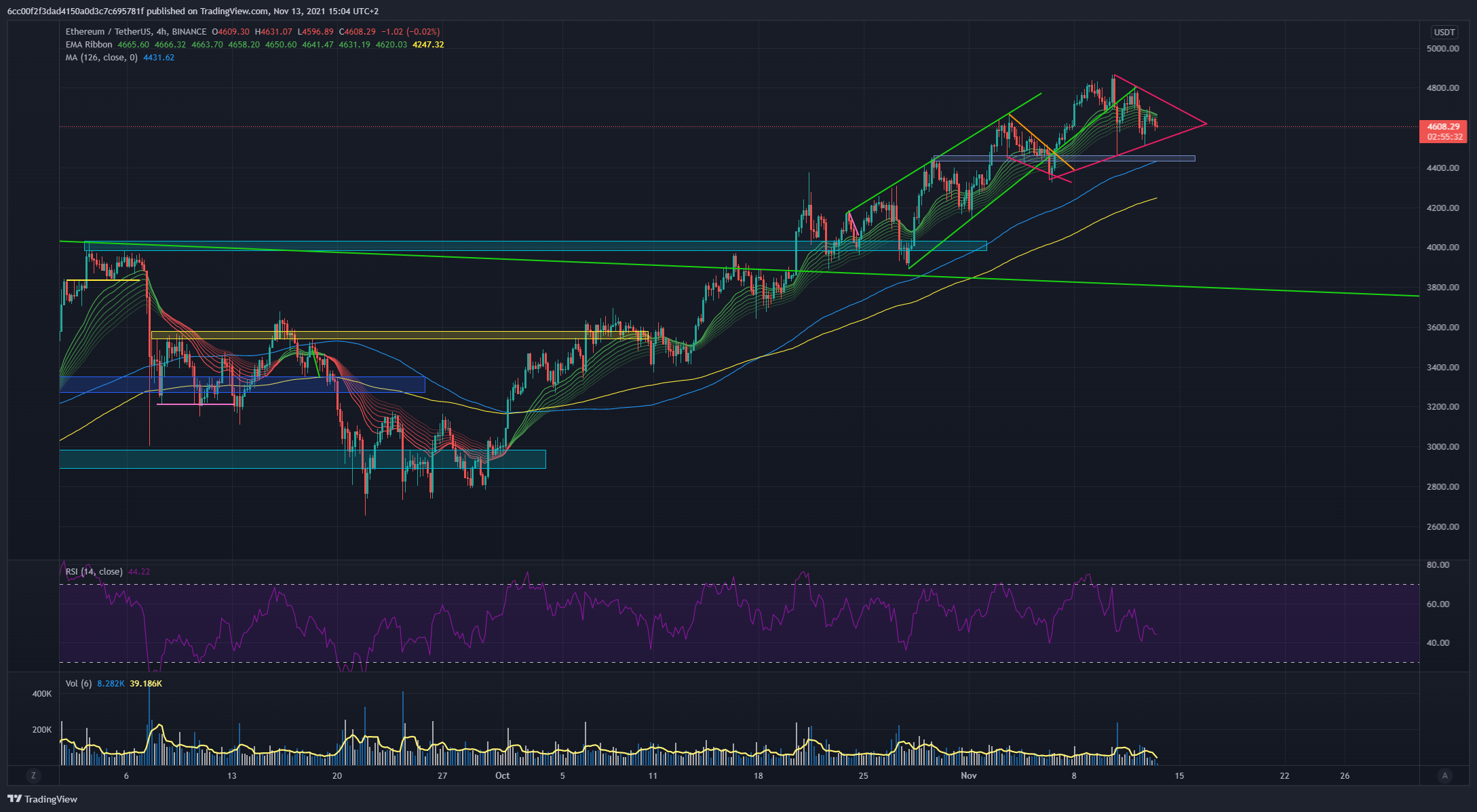Click the yellow 4247.32 EMA value
Viewport: 1477px width, 812px height.
point(428,45)
